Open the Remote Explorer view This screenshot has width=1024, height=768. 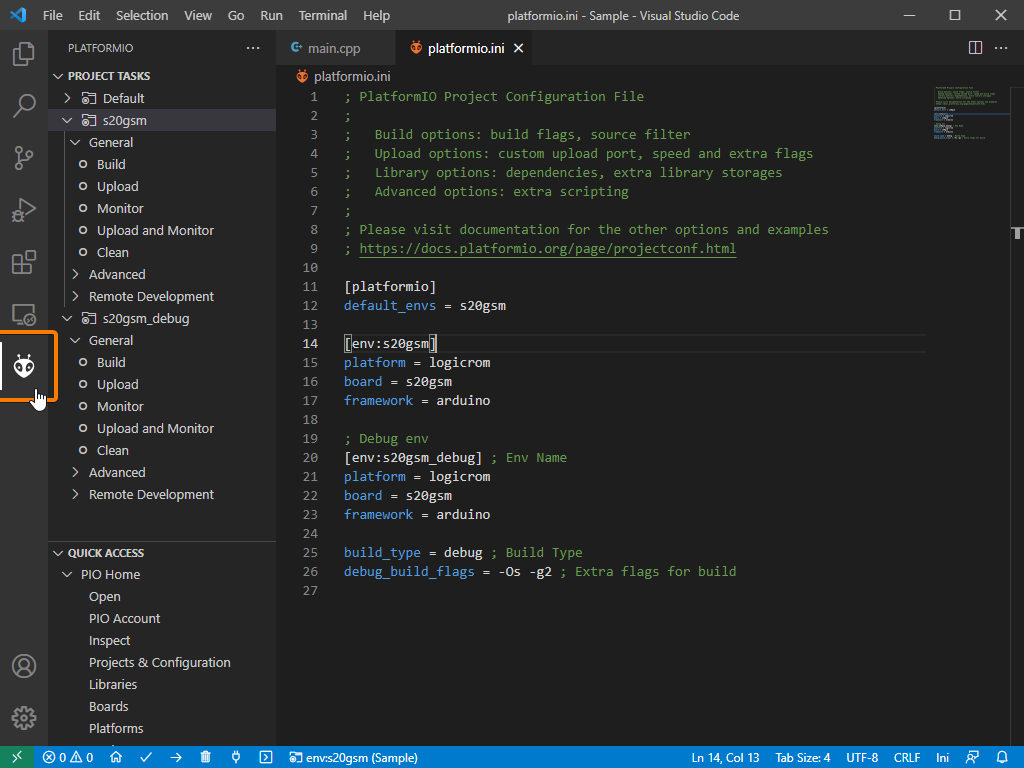click(x=24, y=314)
